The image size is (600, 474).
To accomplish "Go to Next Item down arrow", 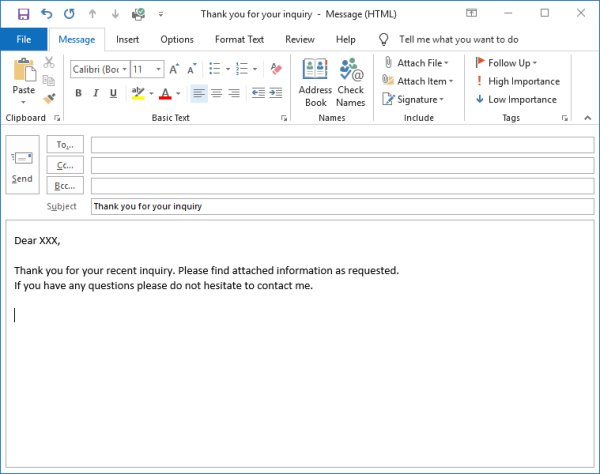I will pyautogui.click(x=115, y=14).
